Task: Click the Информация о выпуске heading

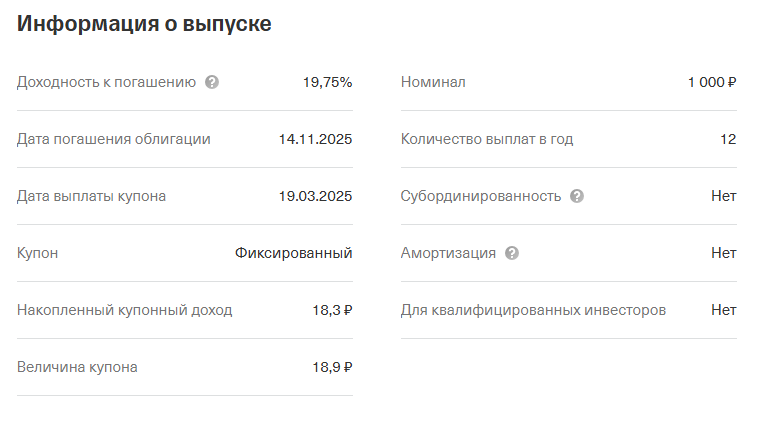Action: 144,25
